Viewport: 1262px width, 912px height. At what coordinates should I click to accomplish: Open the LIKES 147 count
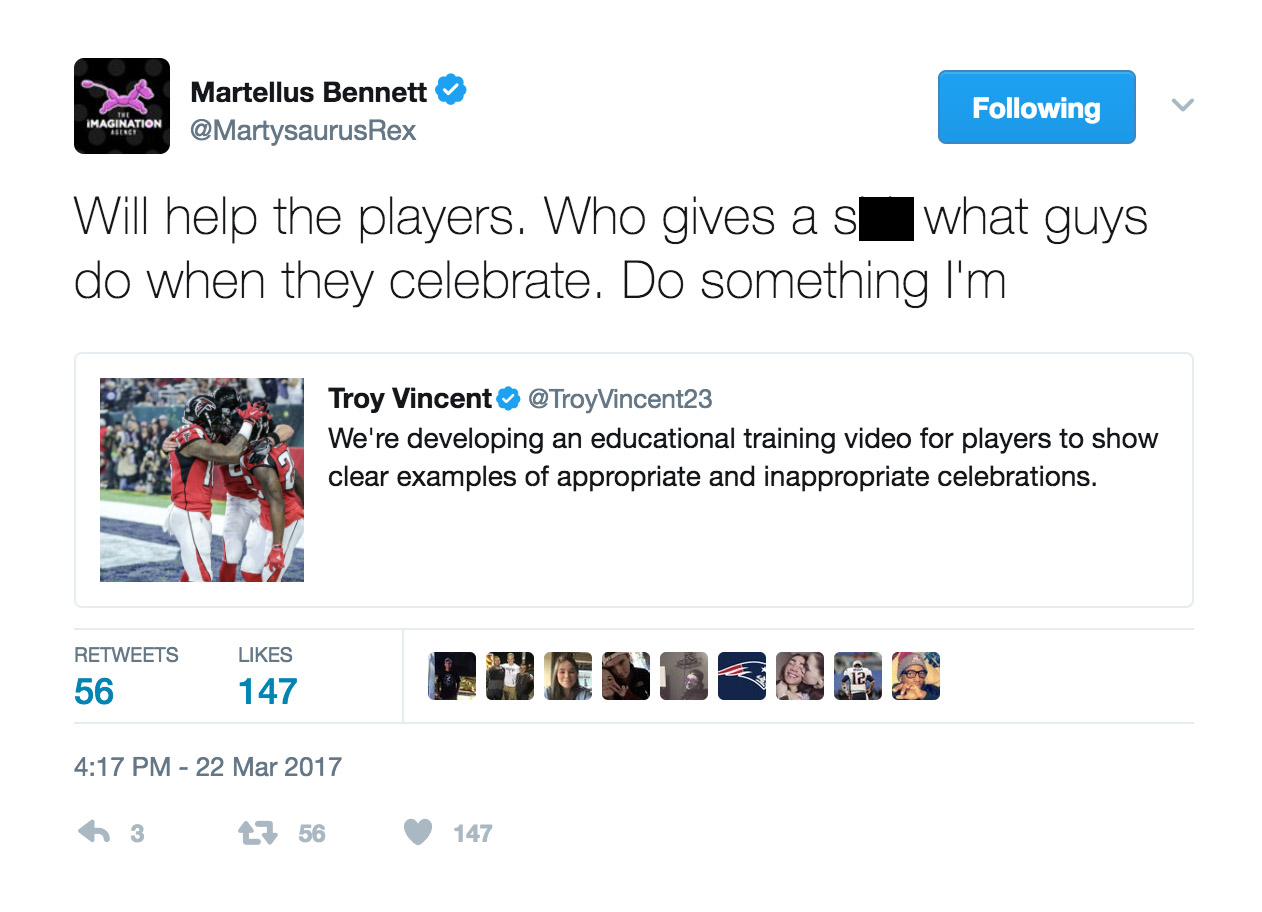tap(268, 676)
